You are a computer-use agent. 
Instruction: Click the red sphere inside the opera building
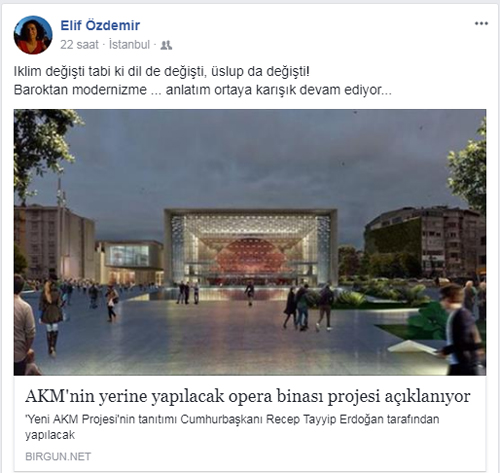coord(252,255)
